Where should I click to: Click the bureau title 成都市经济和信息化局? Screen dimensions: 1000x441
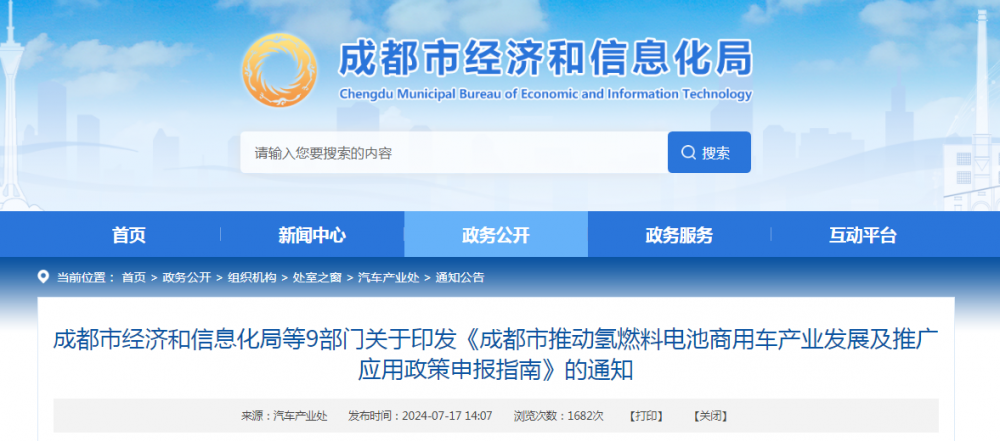click(545, 61)
